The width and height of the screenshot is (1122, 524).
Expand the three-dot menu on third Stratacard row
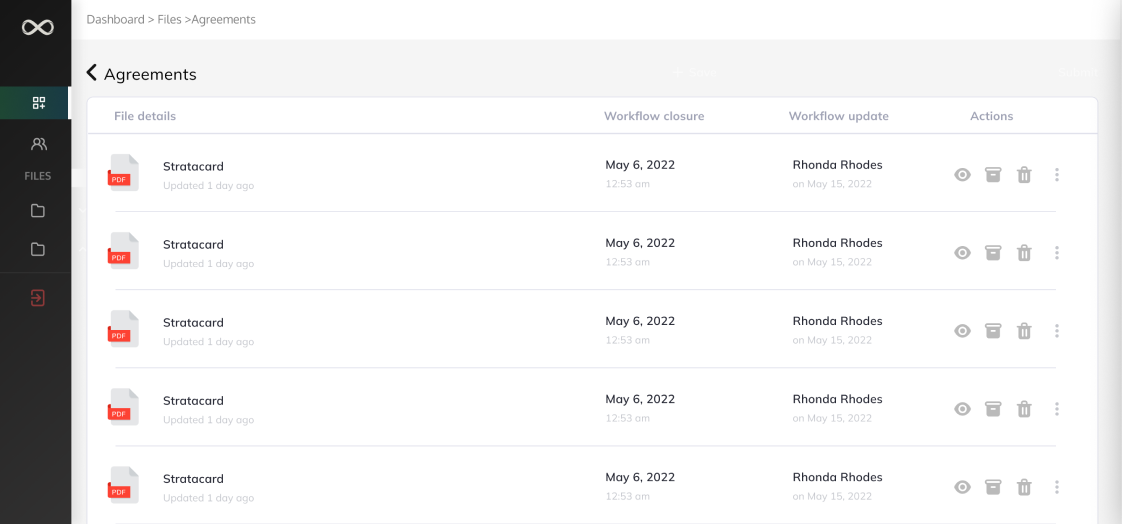coord(1056,331)
